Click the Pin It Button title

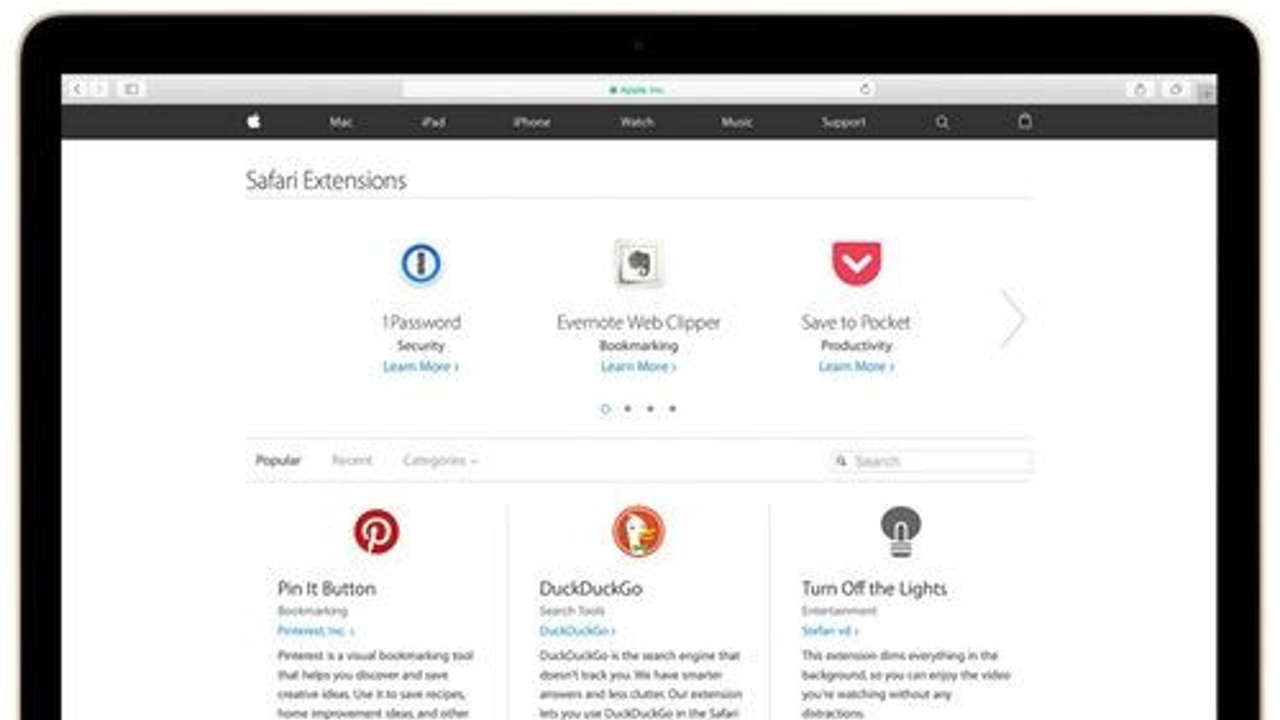(x=327, y=588)
